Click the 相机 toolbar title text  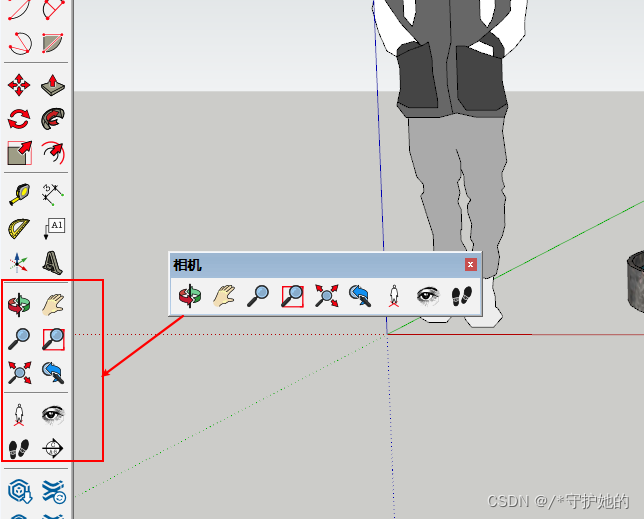[187, 265]
